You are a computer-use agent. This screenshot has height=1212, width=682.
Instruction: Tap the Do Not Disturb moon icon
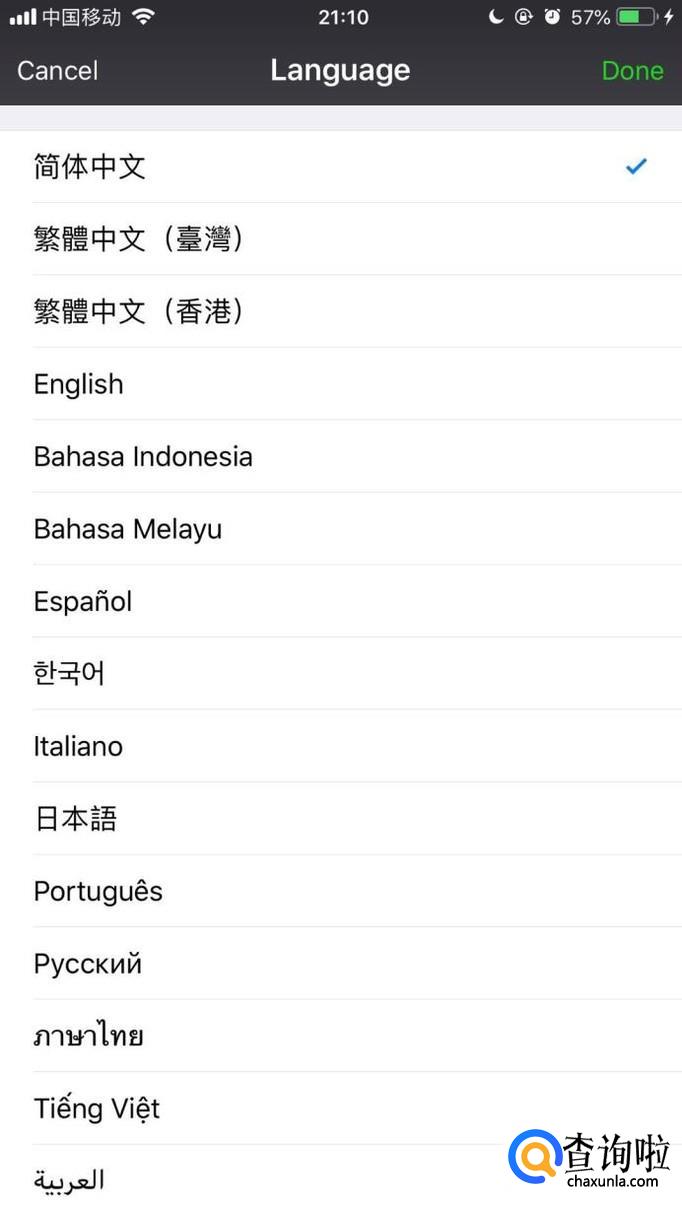click(495, 18)
